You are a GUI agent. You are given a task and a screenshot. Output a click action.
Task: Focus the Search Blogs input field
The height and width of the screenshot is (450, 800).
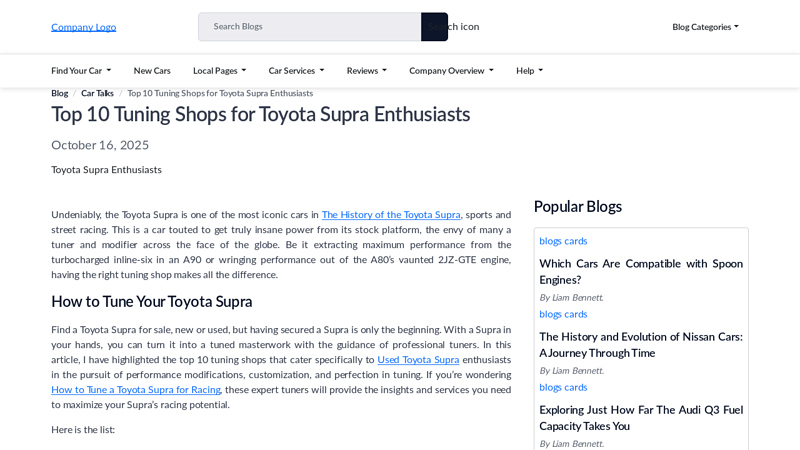tap(310, 27)
